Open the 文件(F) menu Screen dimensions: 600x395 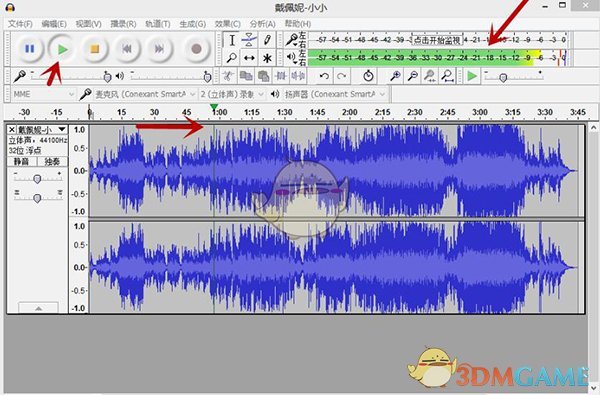coord(20,24)
